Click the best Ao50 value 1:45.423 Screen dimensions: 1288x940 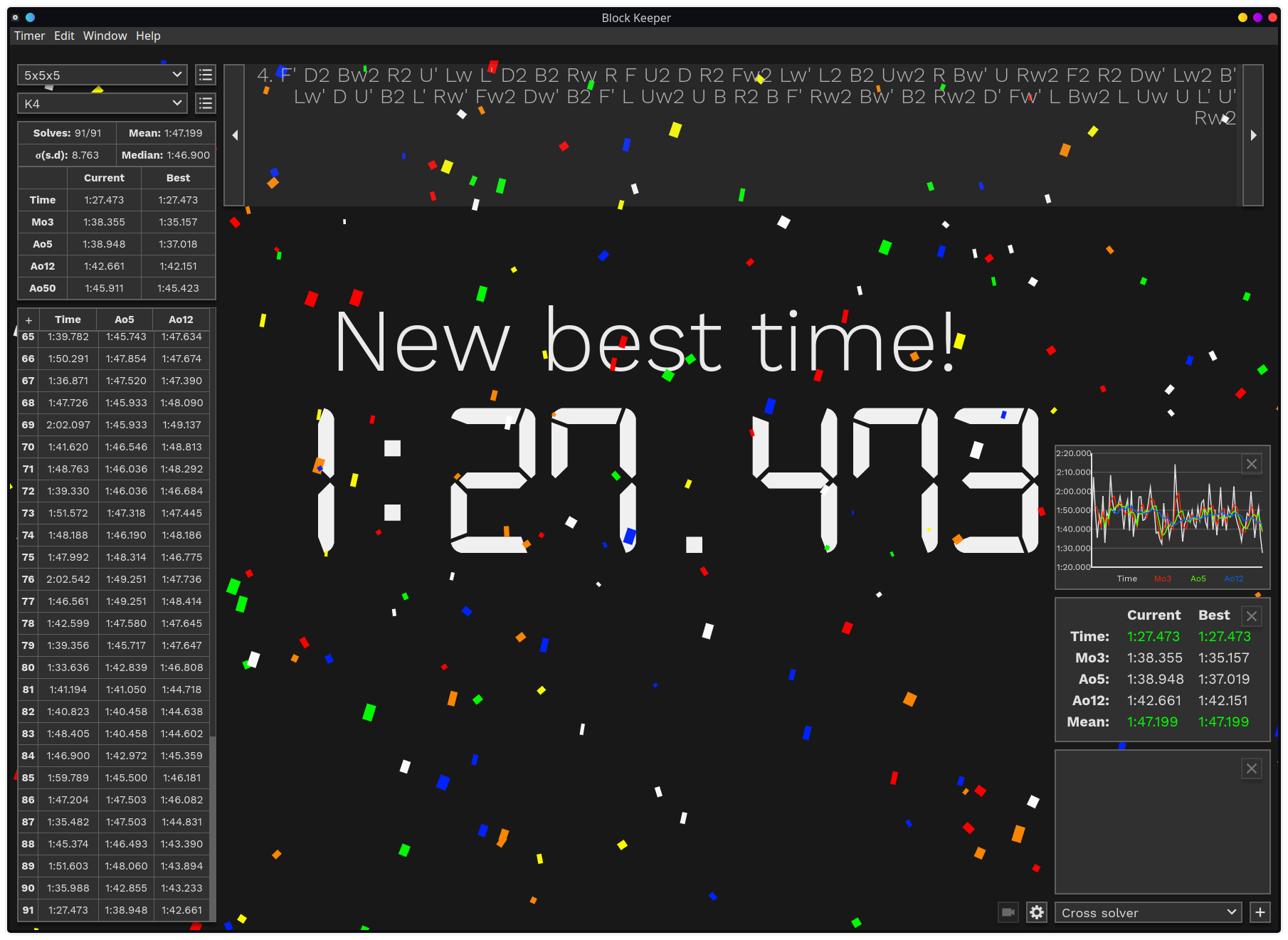pyautogui.click(x=178, y=288)
